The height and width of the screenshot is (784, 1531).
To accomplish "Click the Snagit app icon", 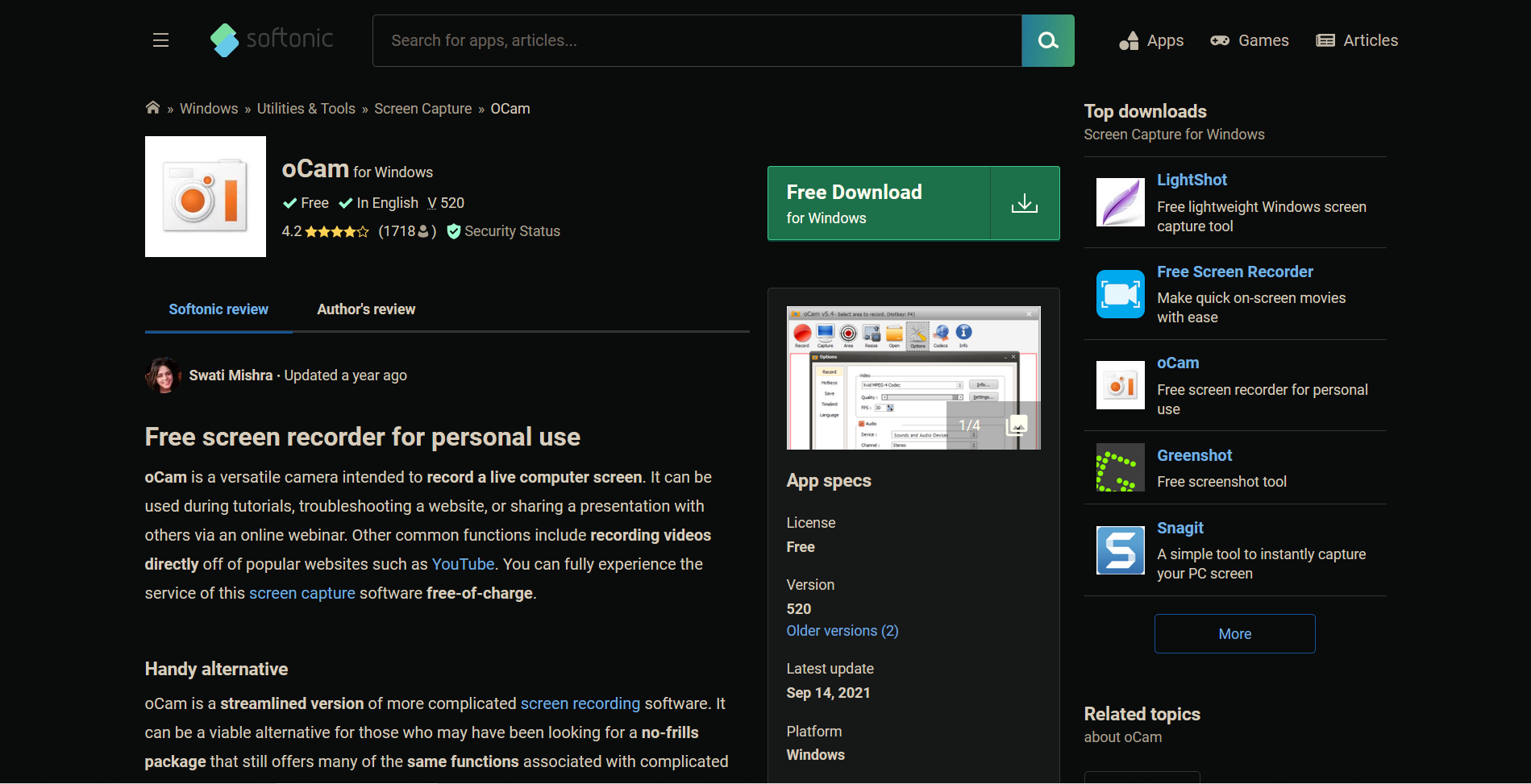I will pos(1120,550).
